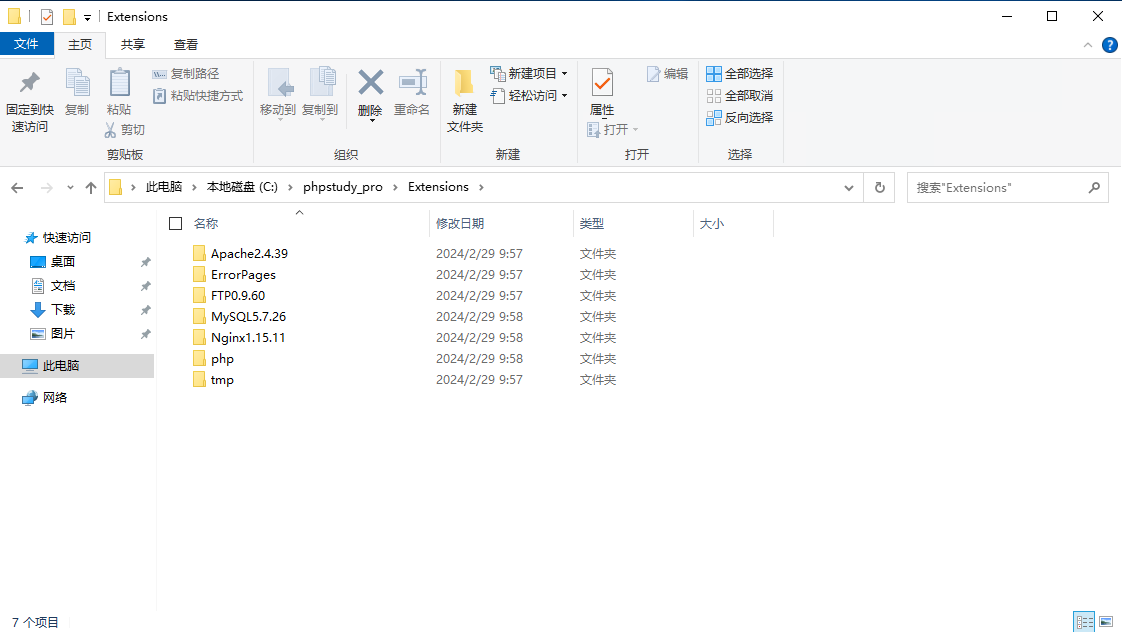Toggle the select-all checkbox in header
The image size is (1122, 632).
(x=176, y=224)
